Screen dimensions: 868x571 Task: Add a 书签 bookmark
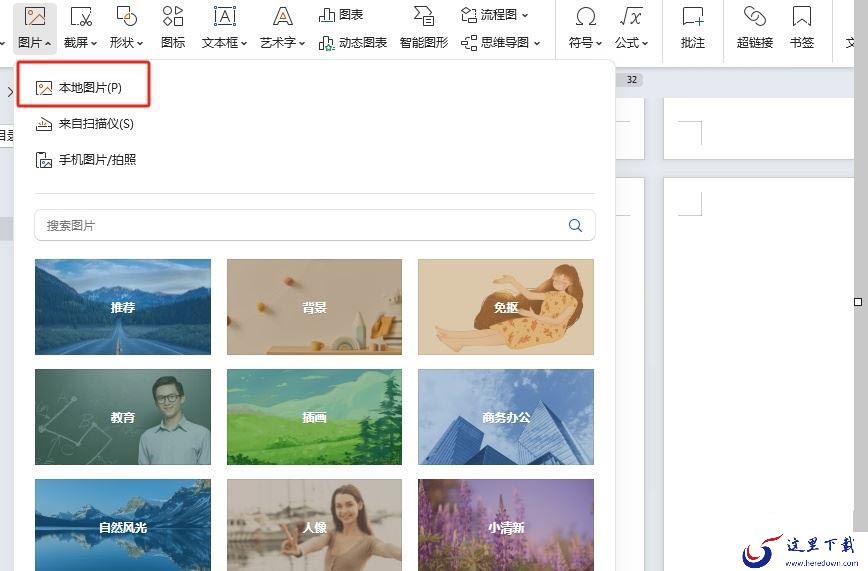[x=802, y=27]
